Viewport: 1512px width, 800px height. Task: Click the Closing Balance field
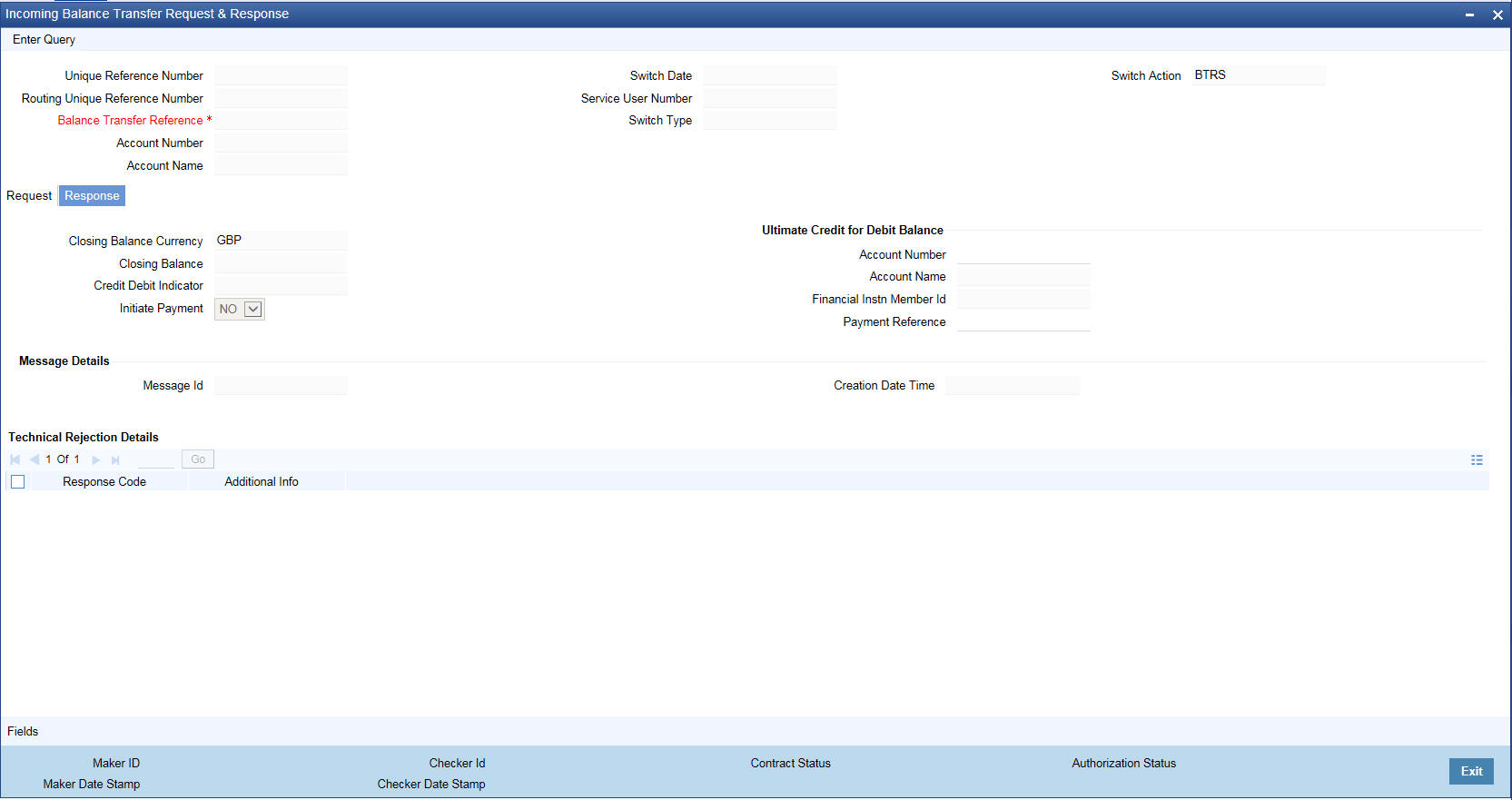(281, 263)
